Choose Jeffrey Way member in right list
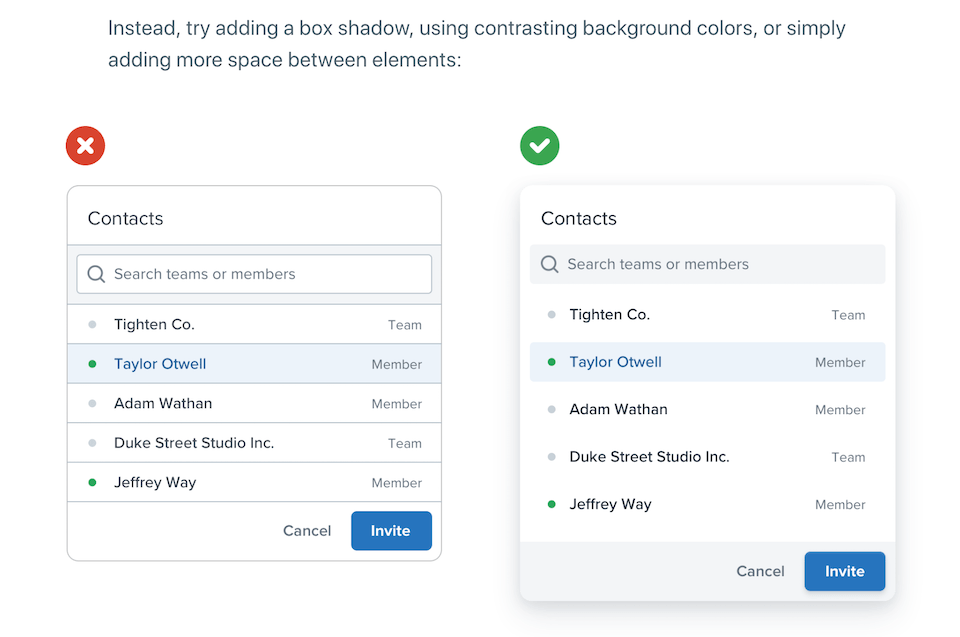Image resolution: width=960 pixels, height=637 pixels. [x=707, y=504]
